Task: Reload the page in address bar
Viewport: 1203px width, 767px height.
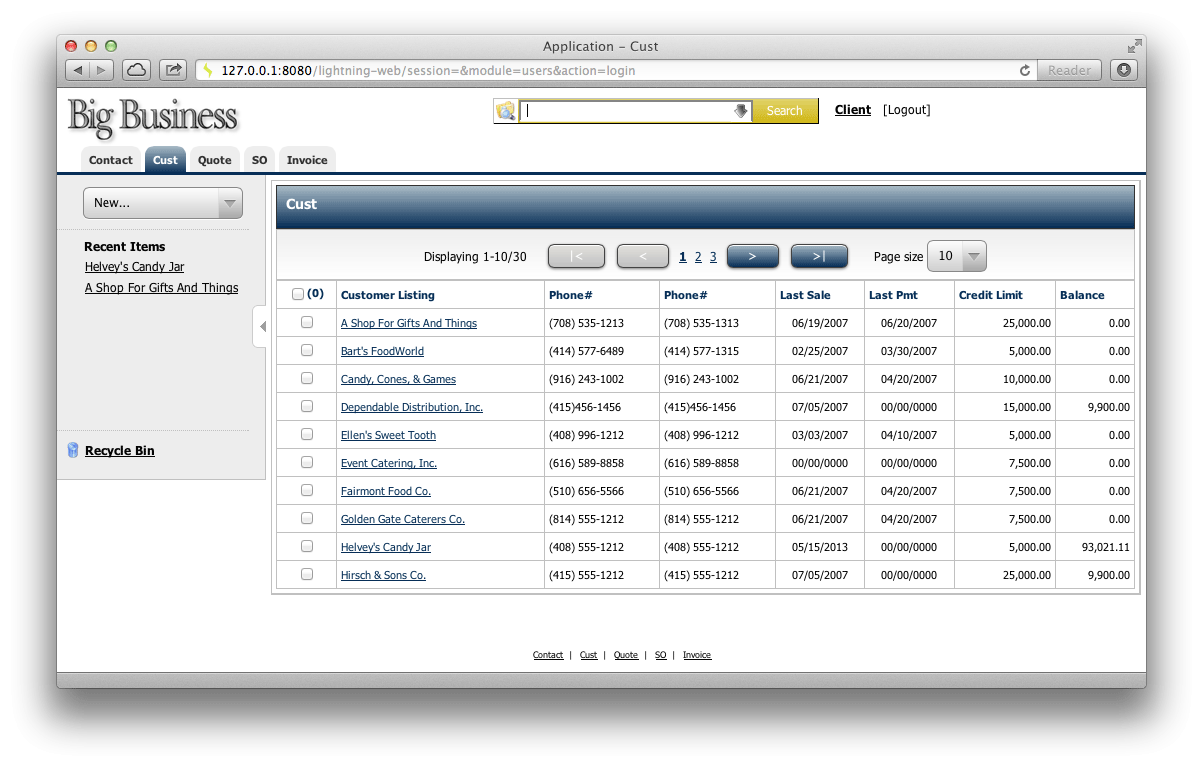Action: point(1024,71)
